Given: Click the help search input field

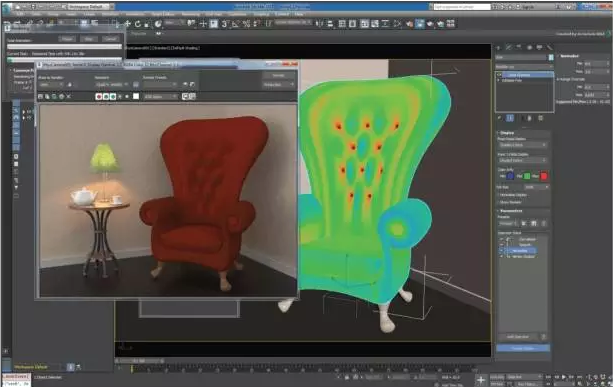Looking at the screenshot, I should [x=461, y=7].
